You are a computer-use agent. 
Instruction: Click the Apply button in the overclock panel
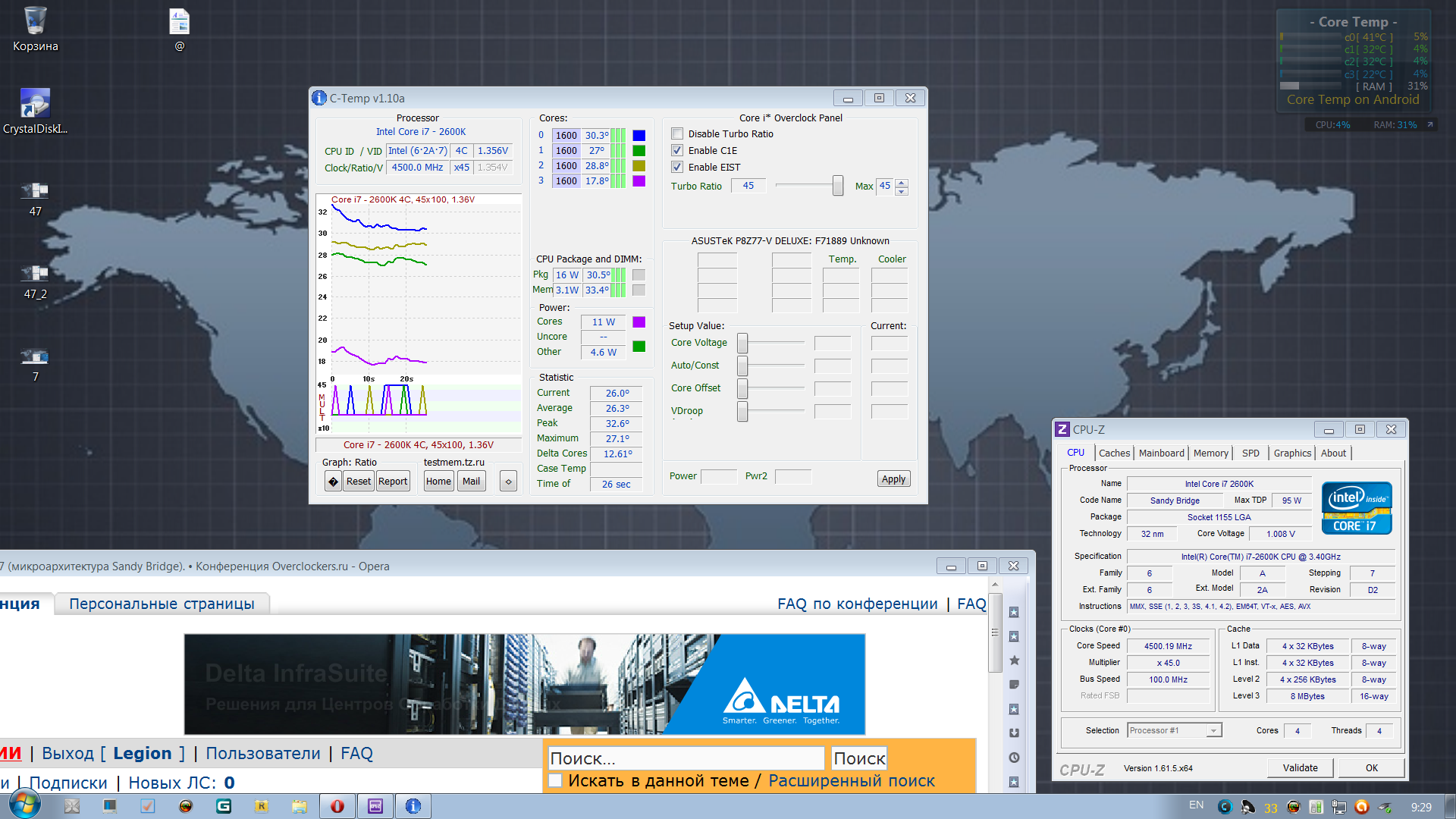coord(893,479)
